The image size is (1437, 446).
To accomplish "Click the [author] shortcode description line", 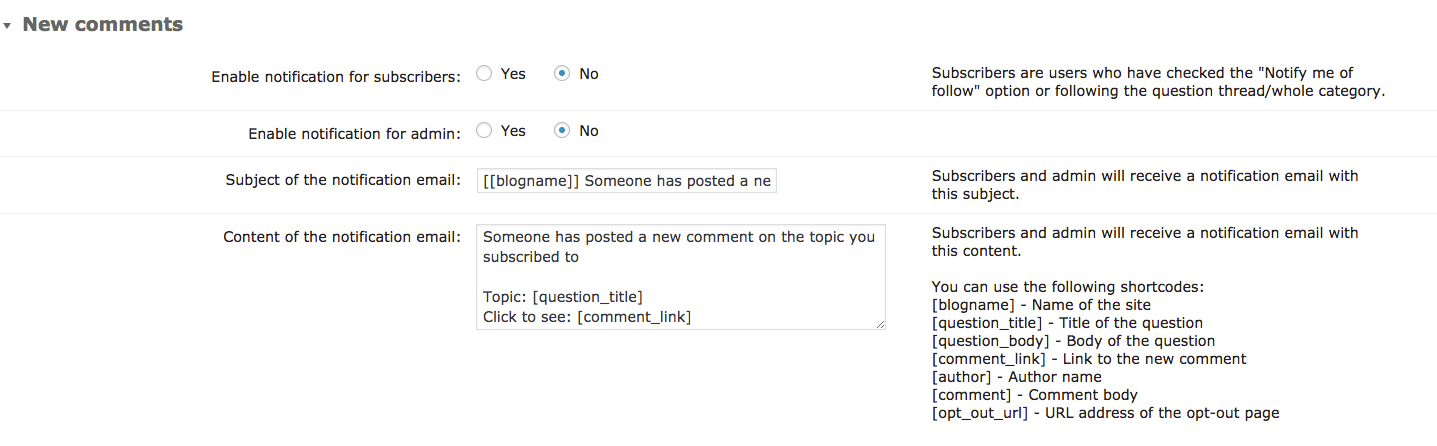I will 1016,377.
